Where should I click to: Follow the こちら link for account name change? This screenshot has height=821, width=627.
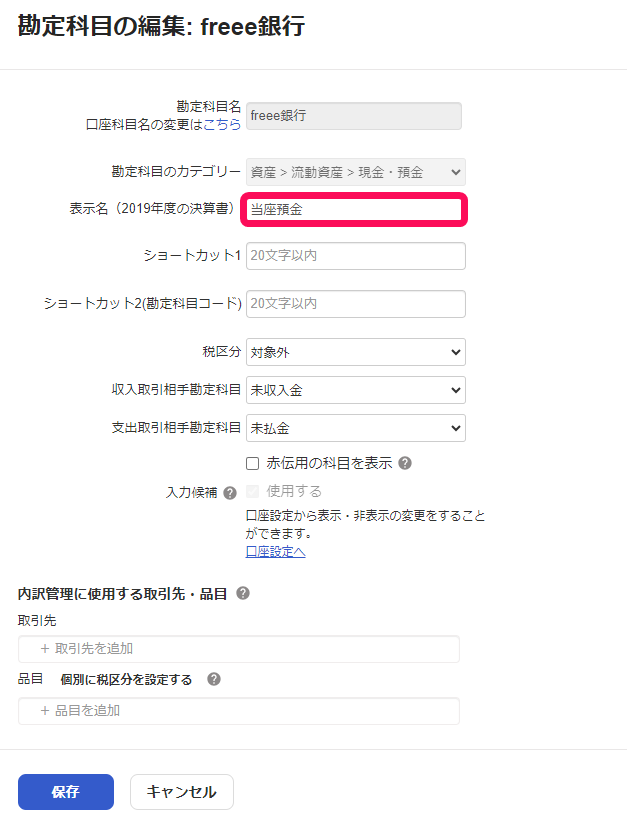pos(222,125)
